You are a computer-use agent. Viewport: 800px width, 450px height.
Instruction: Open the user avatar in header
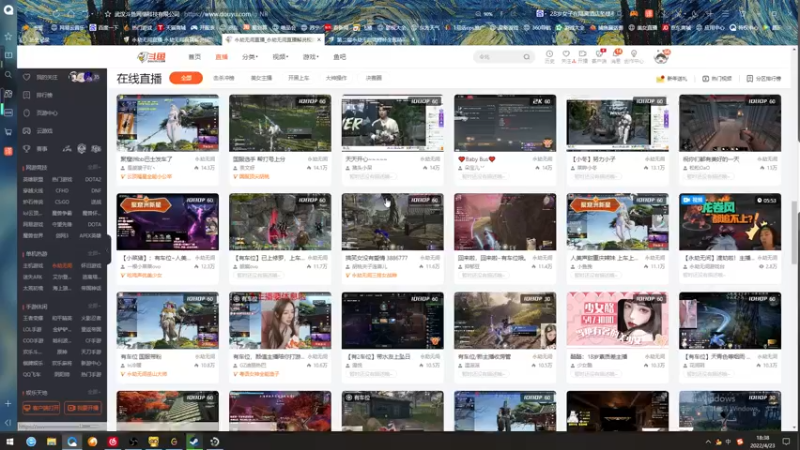[x=661, y=57]
